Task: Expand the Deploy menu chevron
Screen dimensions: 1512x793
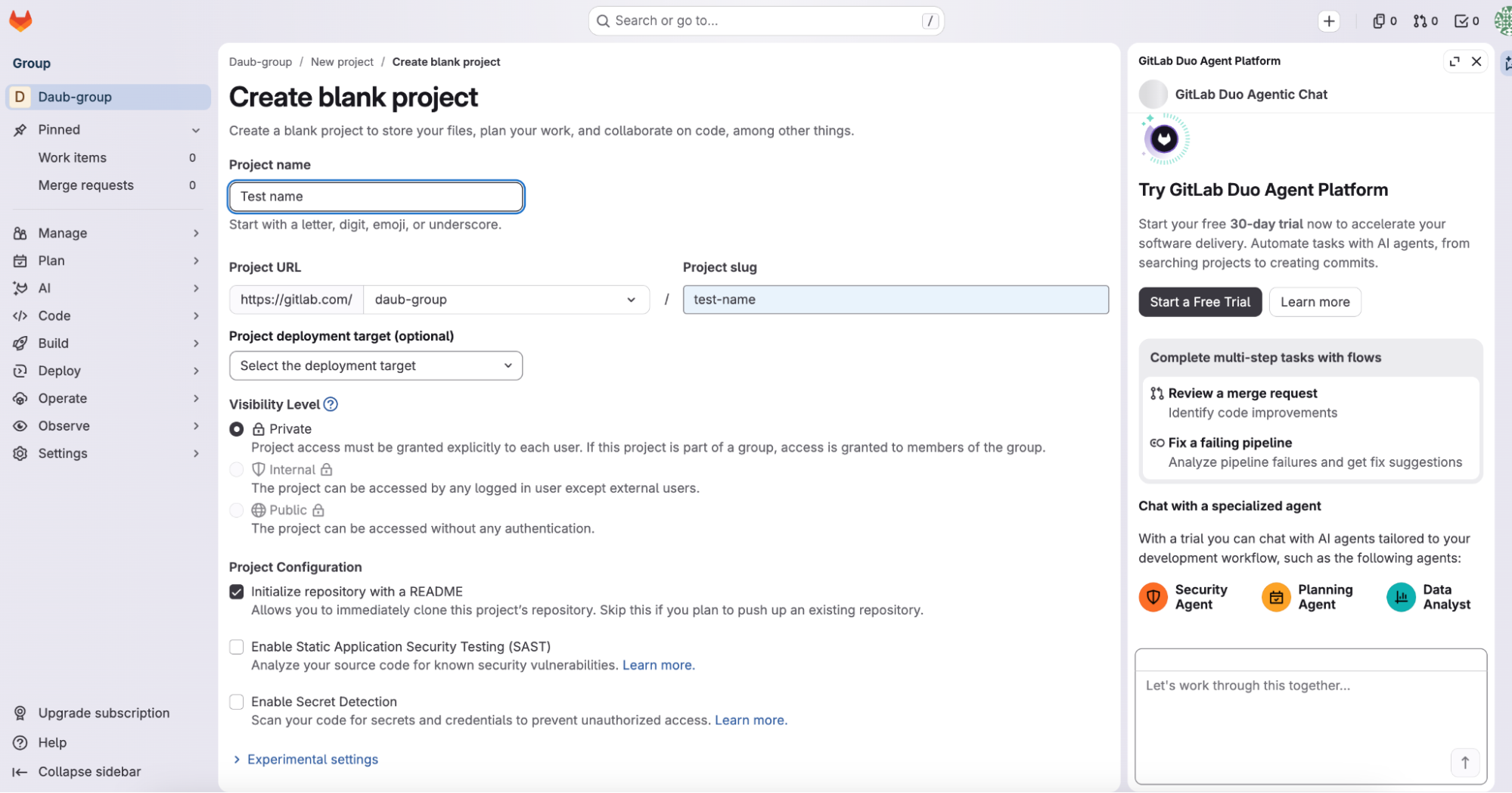Action: (196, 371)
